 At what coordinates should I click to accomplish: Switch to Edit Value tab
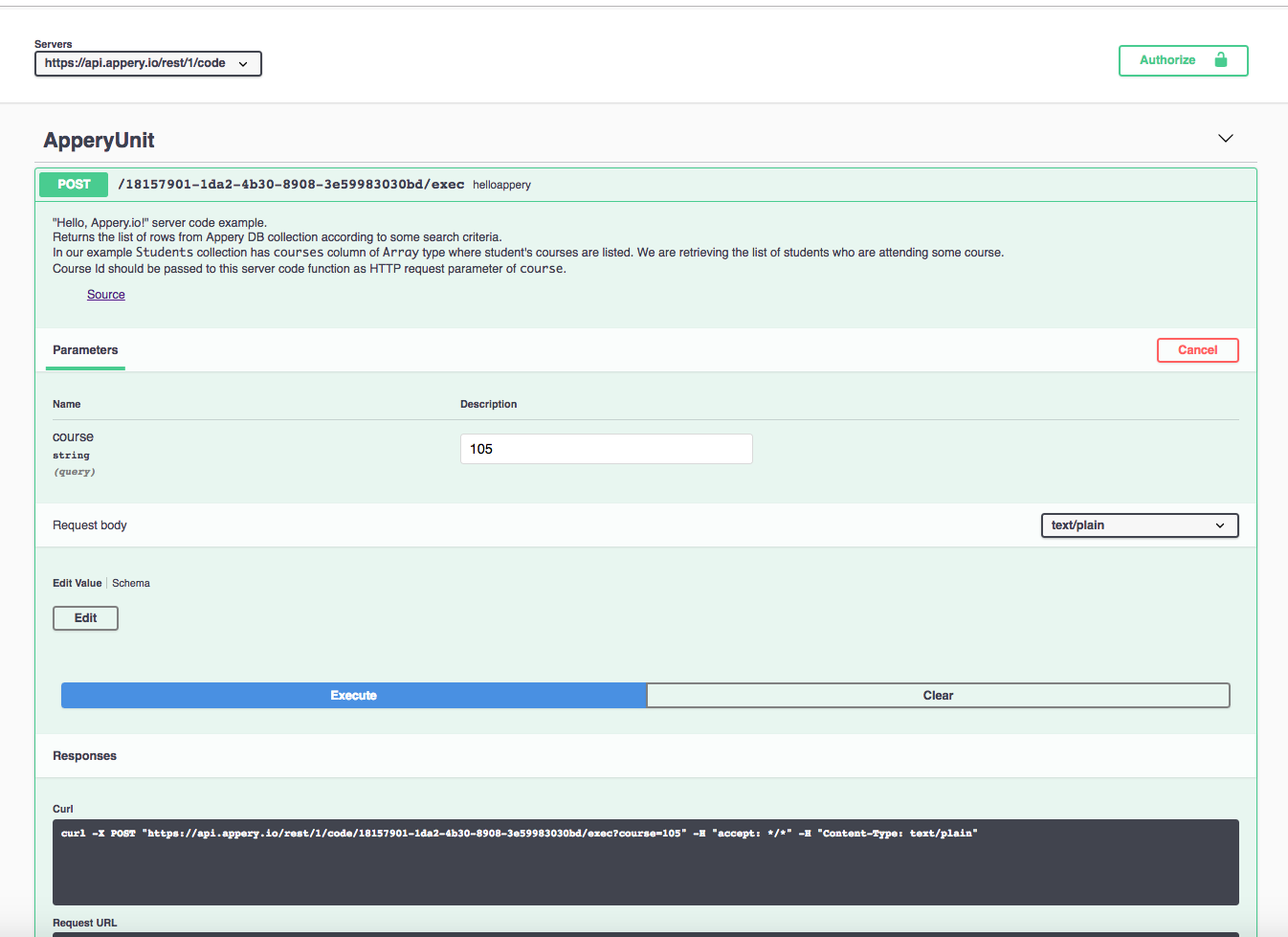77,583
